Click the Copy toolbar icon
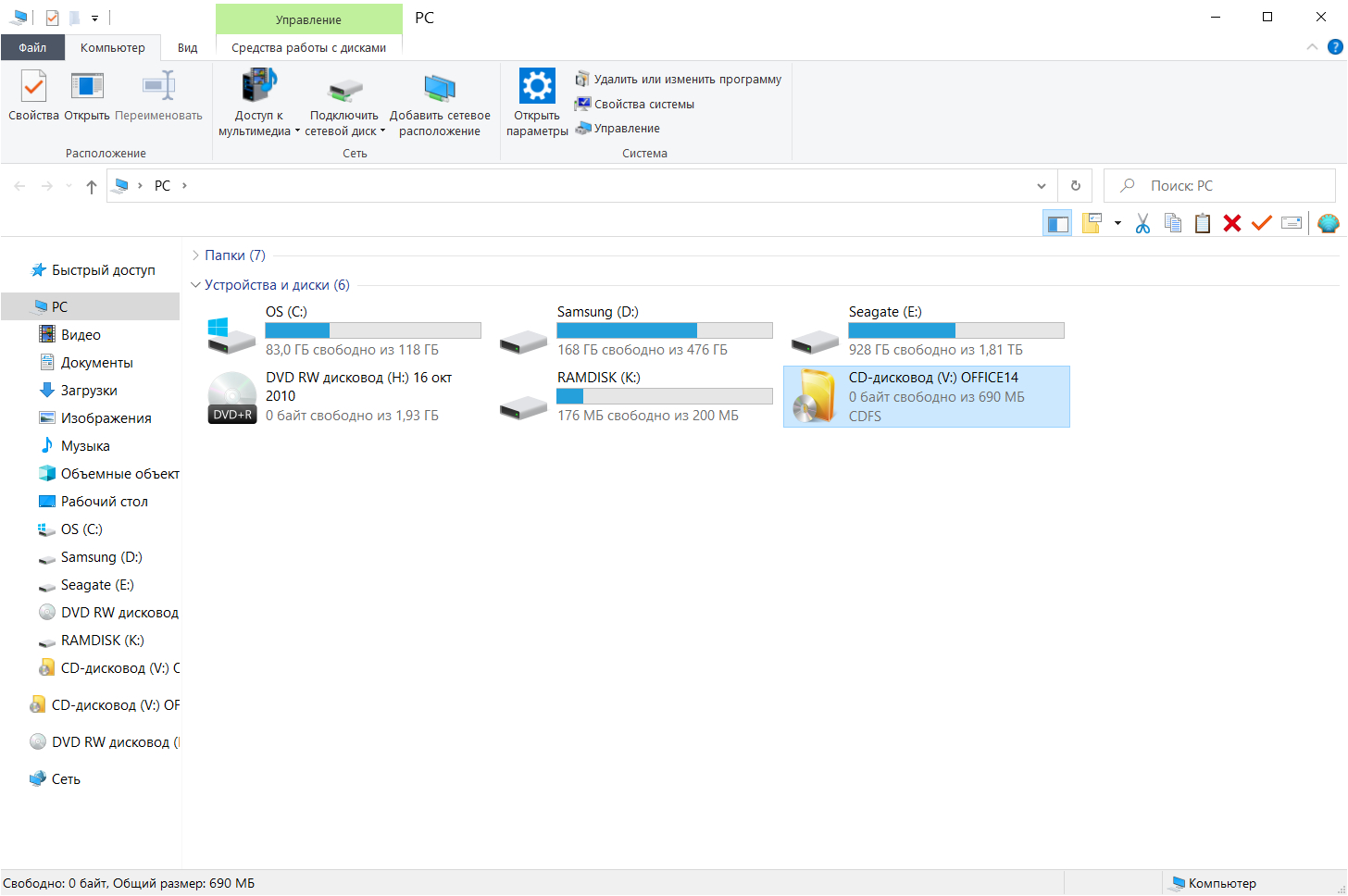Screen dimensions: 1348x896 point(1173,223)
